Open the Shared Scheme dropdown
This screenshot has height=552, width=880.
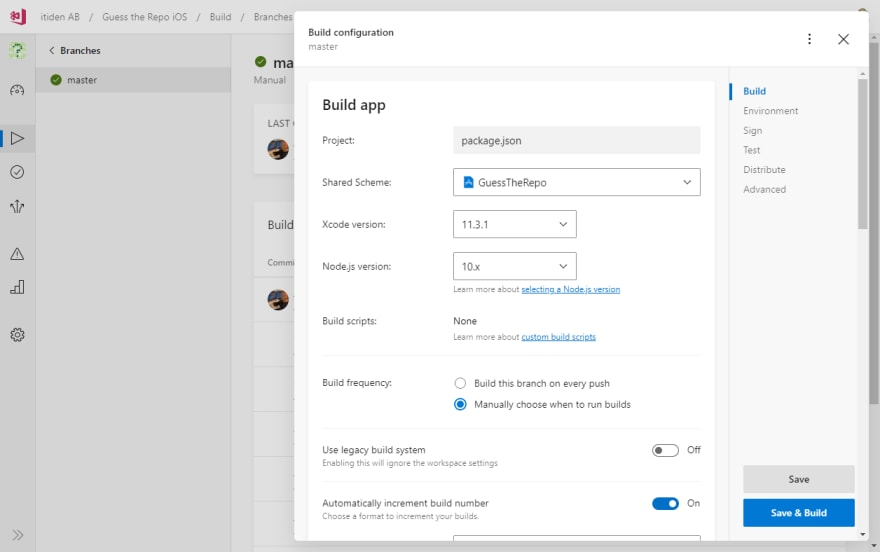tap(576, 182)
